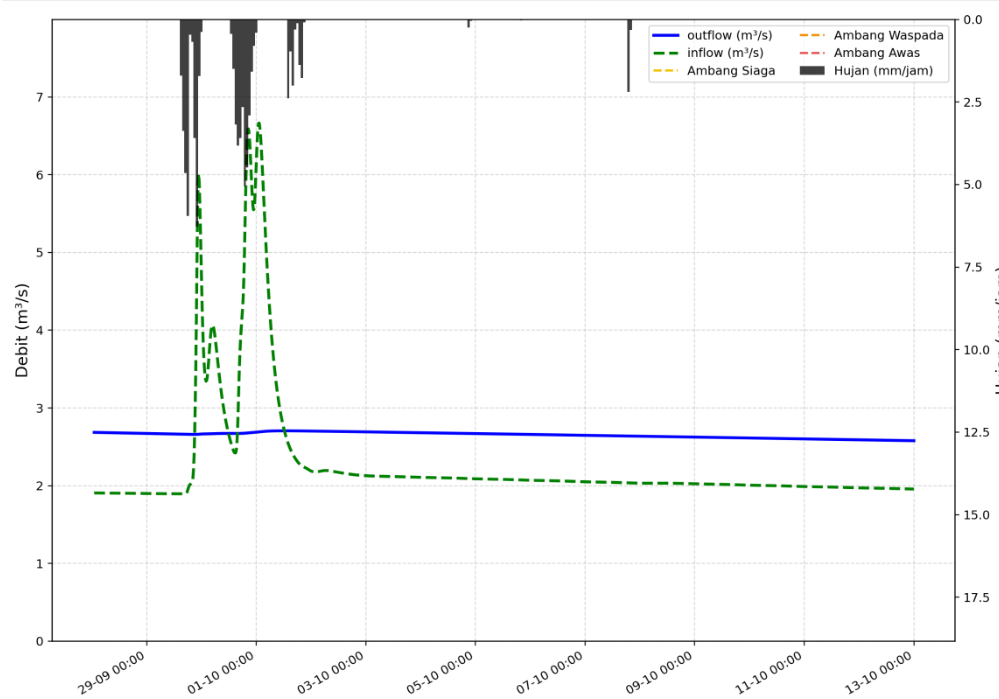The image size is (999, 699).
Task: Click the 13-10 00:00 x-axis tick label
Action: pyautogui.click(x=881, y=671)
